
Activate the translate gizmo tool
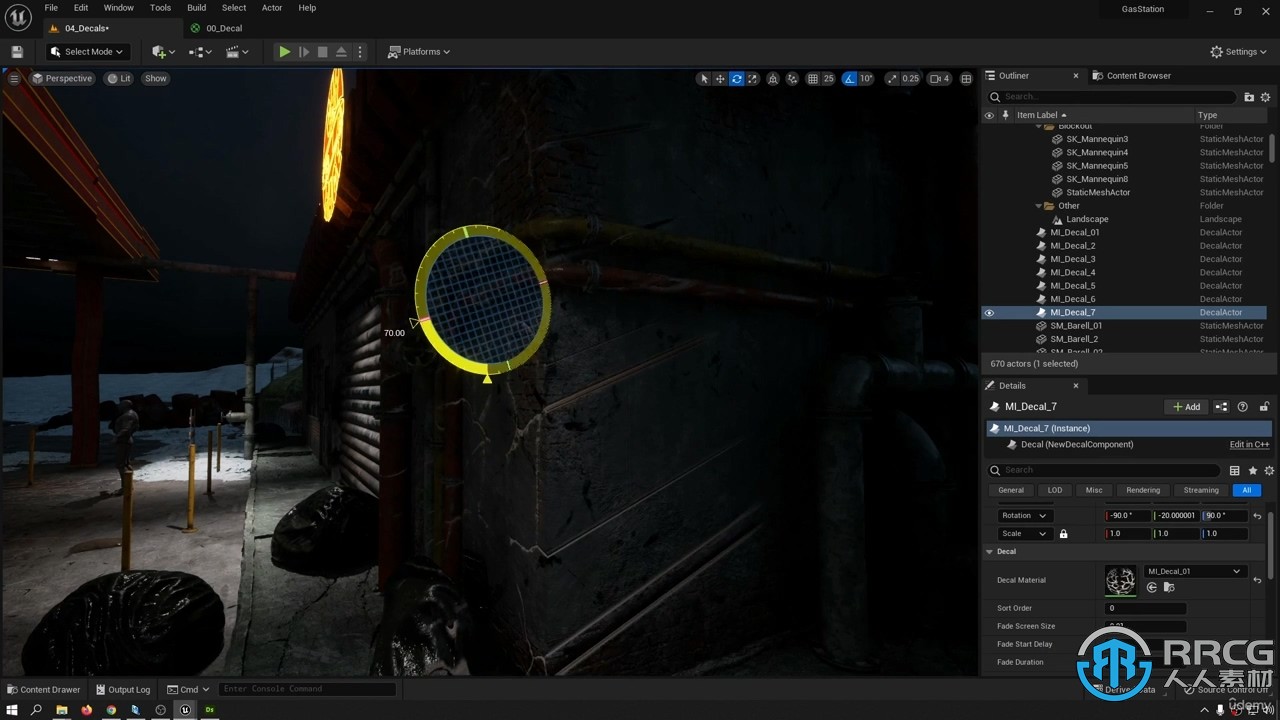720,79
